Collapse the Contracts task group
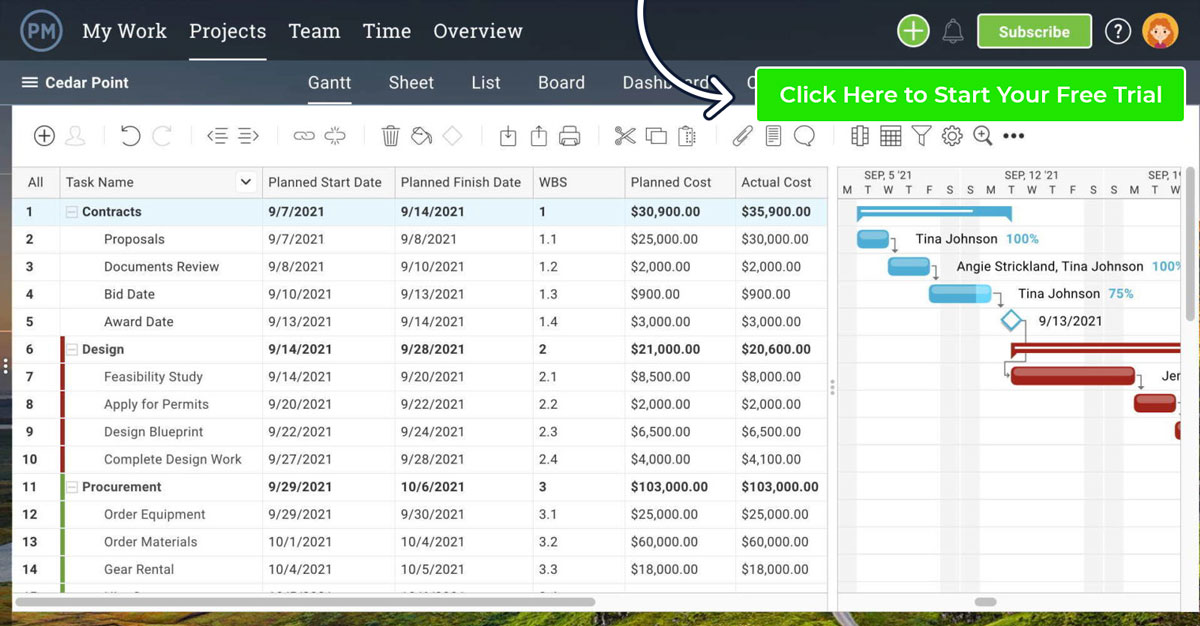The image size is (1200, 626). point(72,212)
